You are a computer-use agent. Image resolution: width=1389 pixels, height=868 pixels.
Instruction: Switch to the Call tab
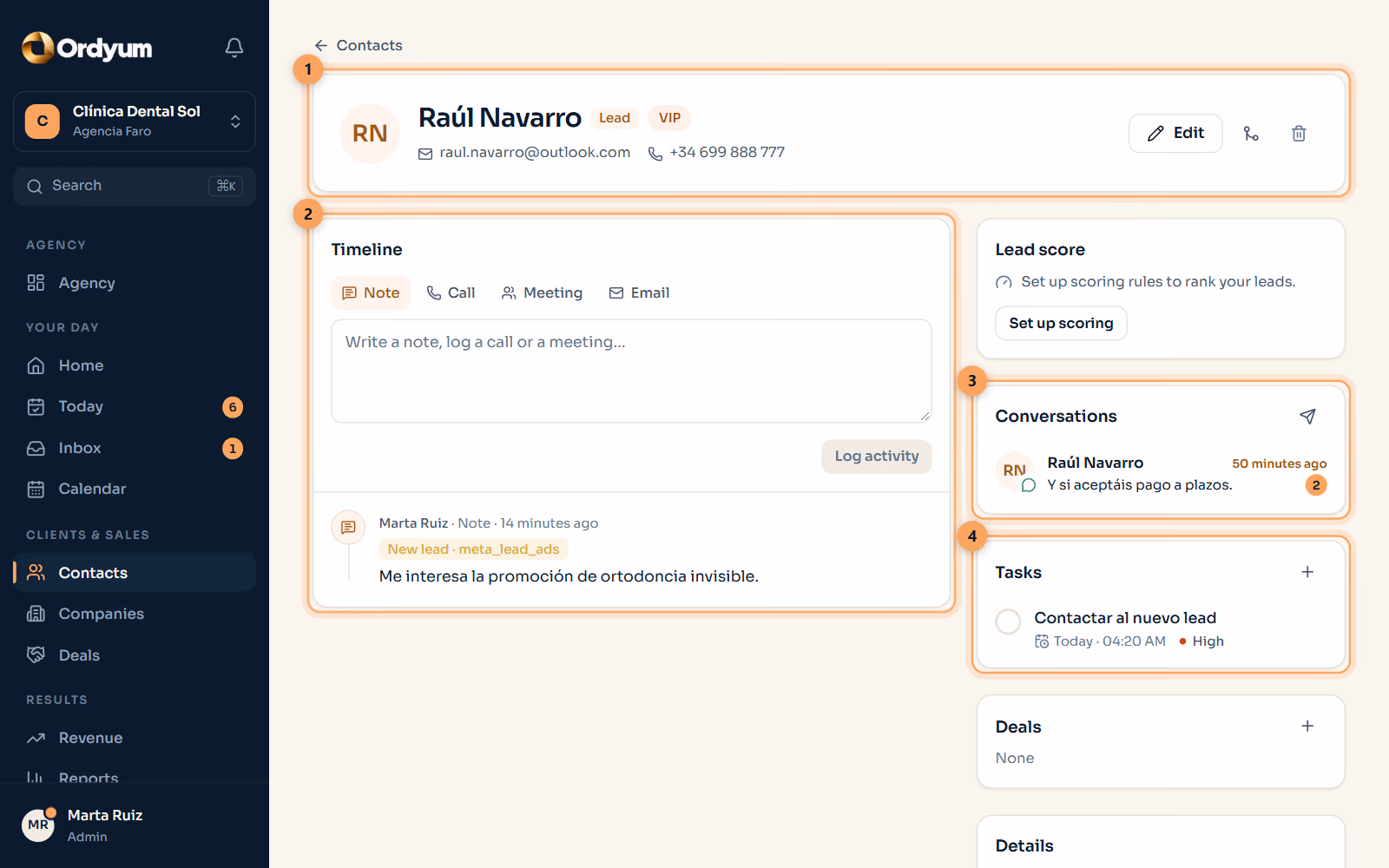point(451,293)
